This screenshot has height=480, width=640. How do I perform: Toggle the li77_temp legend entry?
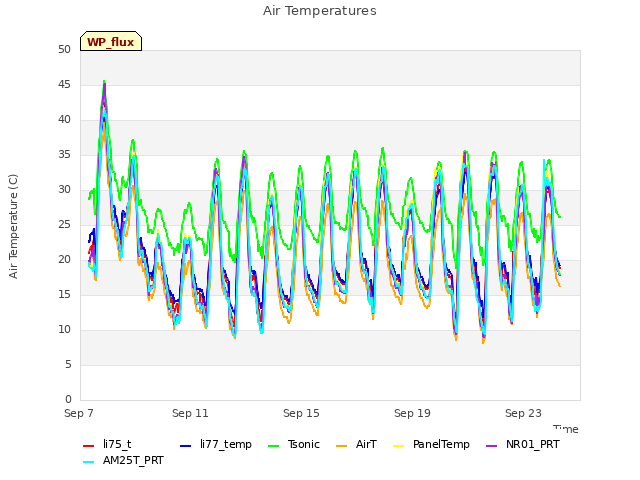tap(216, 444)
